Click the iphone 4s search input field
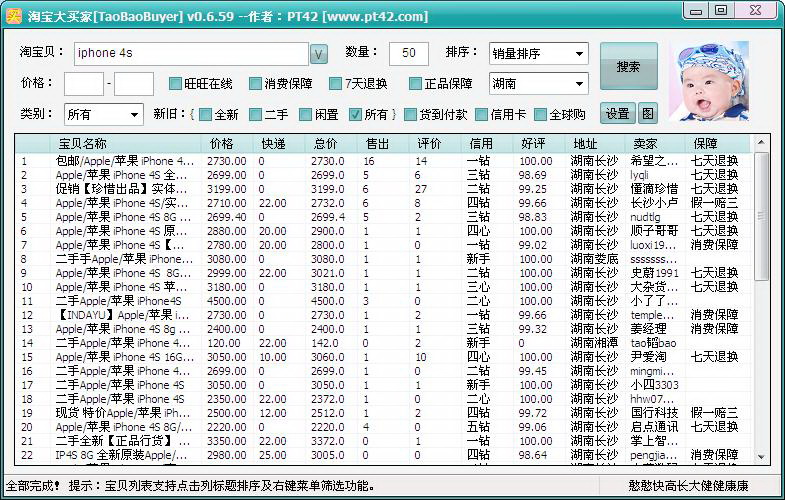785x500 pixels. tap(190, 53)
